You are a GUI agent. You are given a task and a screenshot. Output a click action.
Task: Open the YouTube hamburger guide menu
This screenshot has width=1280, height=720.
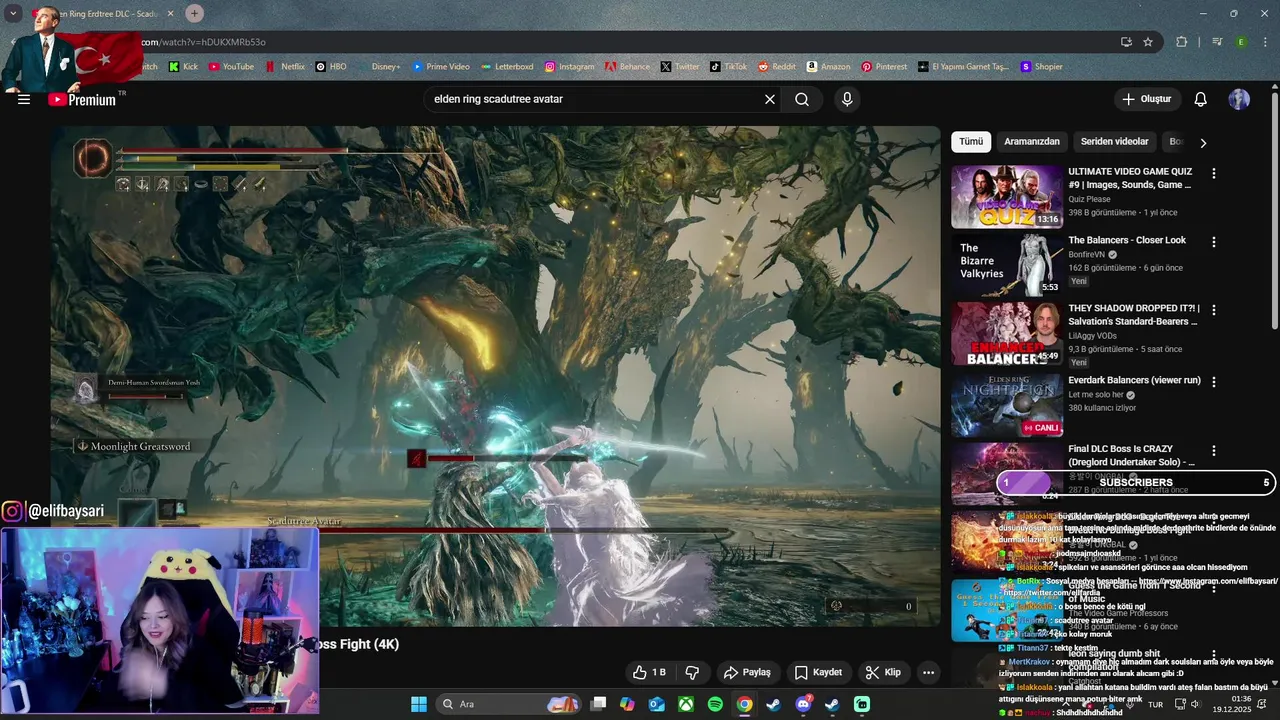tap(24, 100)
